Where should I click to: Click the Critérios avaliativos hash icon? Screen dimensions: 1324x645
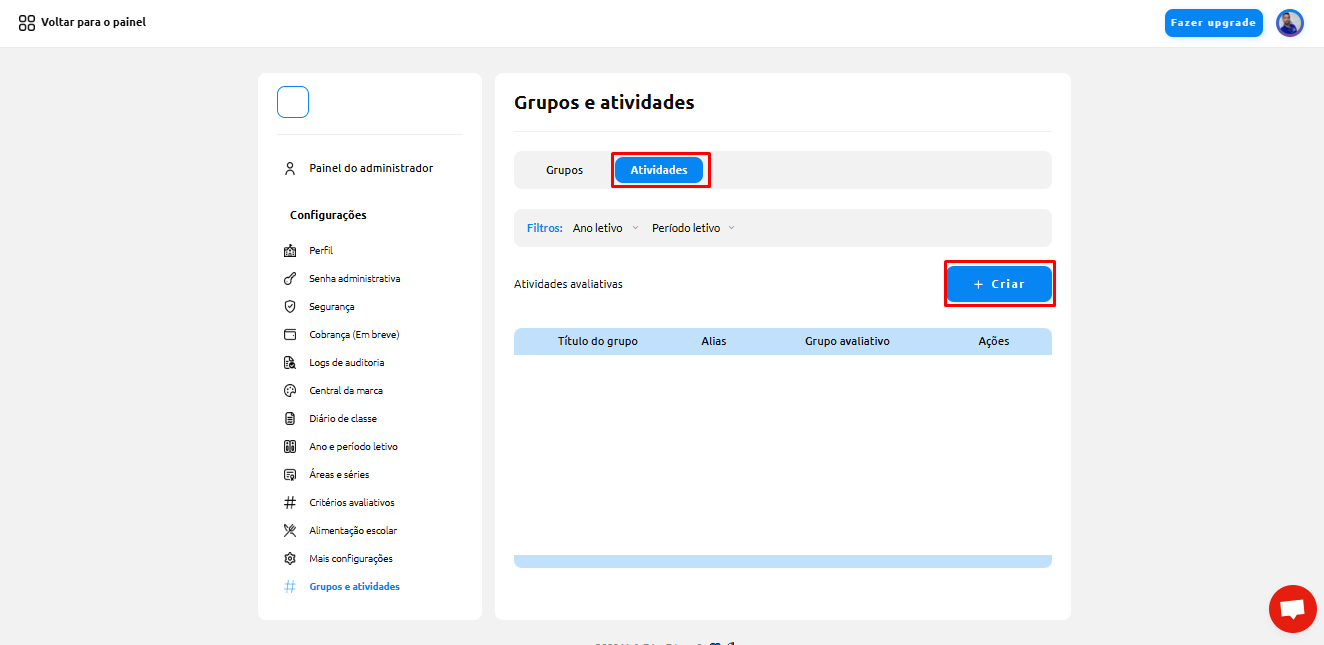coord(290,503)
